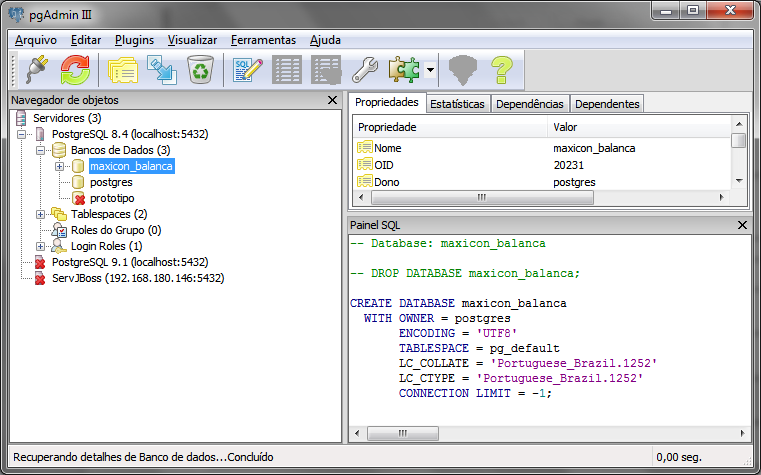Select the Nome property row
Image resolution: width=761 pixels, height=475 pixels.
pyautogui.click(x=541, y=148)
